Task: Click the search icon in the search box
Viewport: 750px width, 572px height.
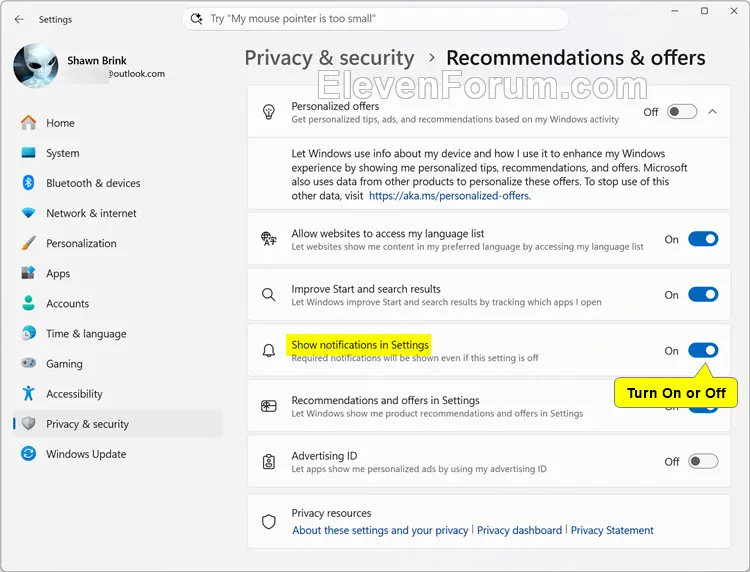Action: click(196, 19)
